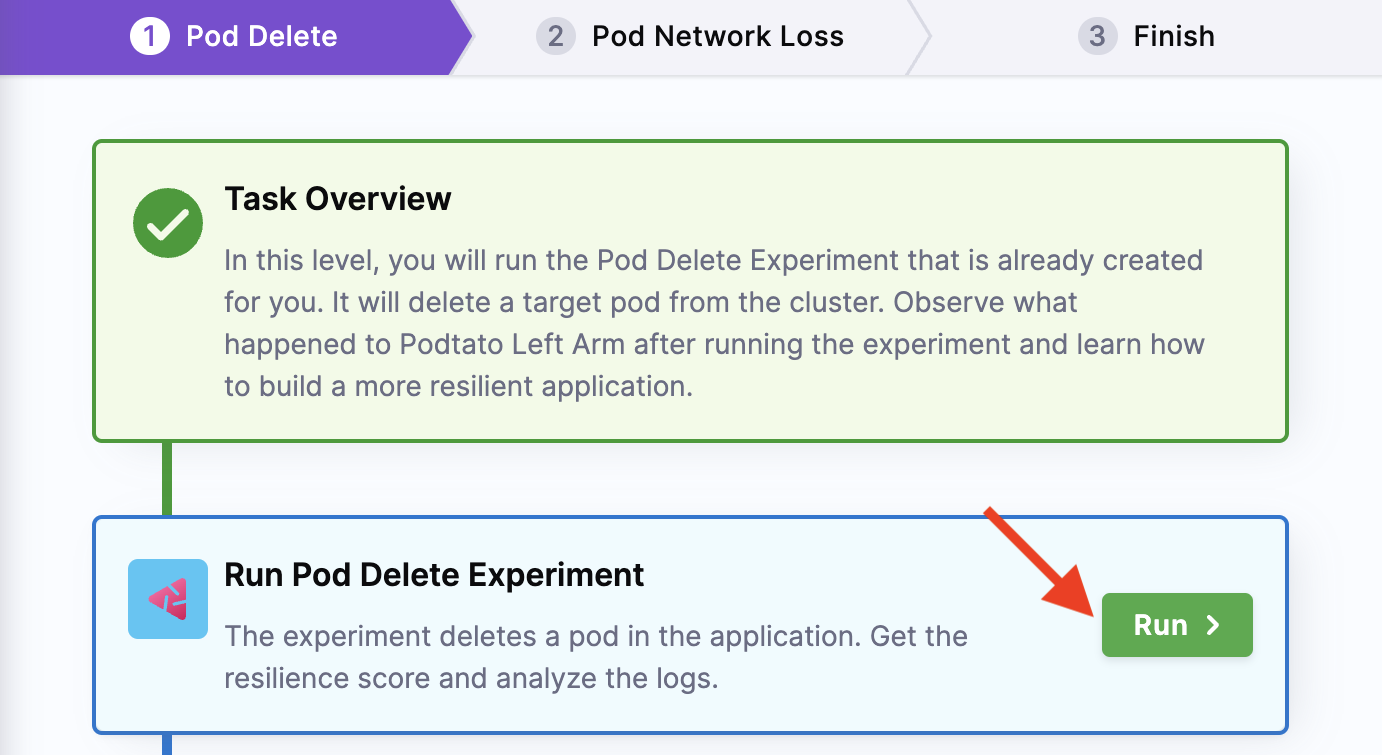Viewport: 1382px width, 755px height.
Task: Switch to the Pod Network Loss step
Action: point(717,37)
